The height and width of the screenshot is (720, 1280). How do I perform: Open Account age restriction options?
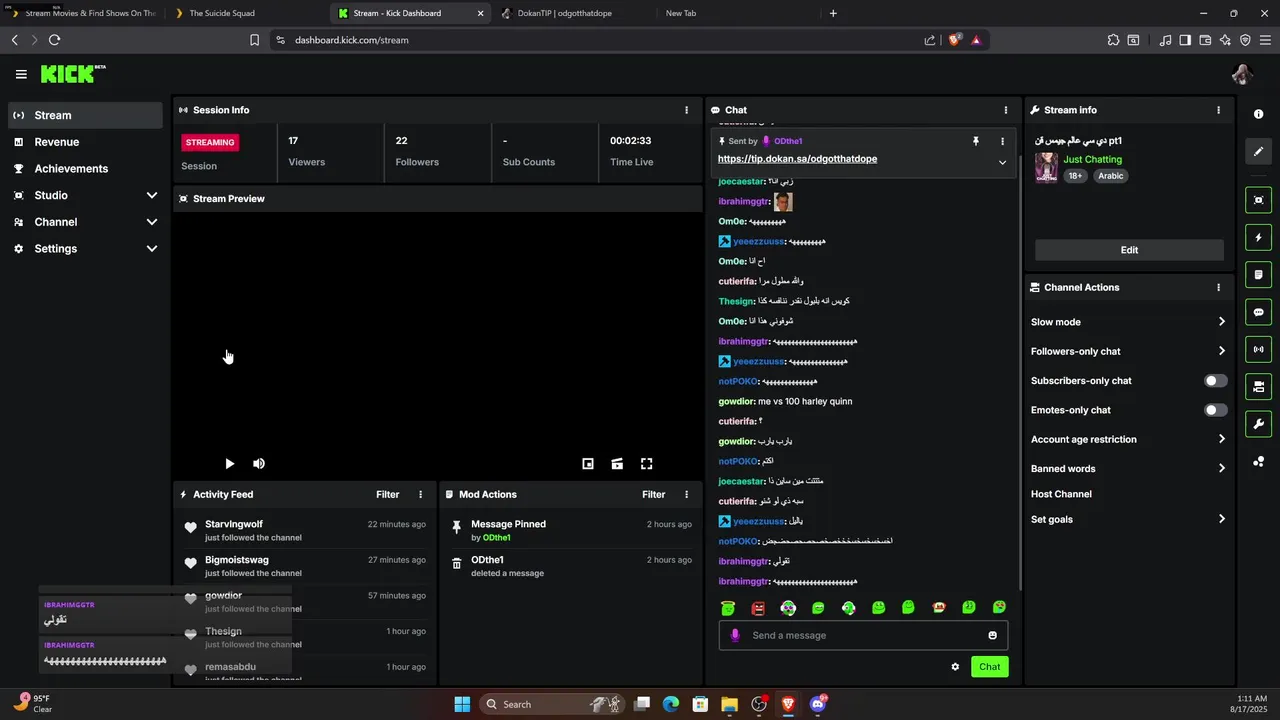click(x=1128, y=439)
